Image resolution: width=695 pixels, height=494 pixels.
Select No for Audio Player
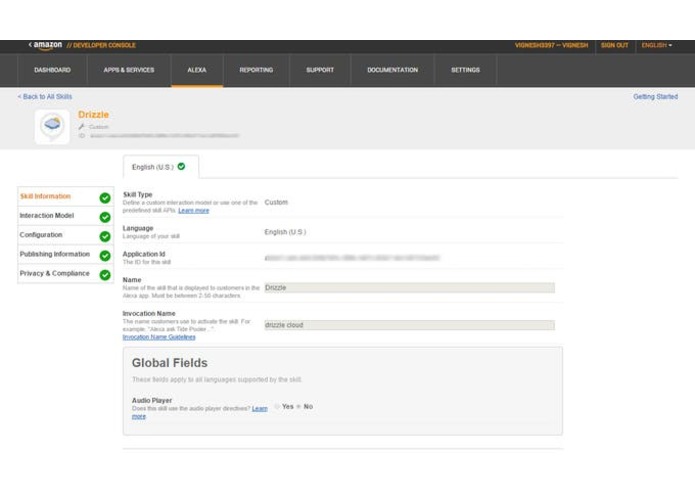coord(299,406)
